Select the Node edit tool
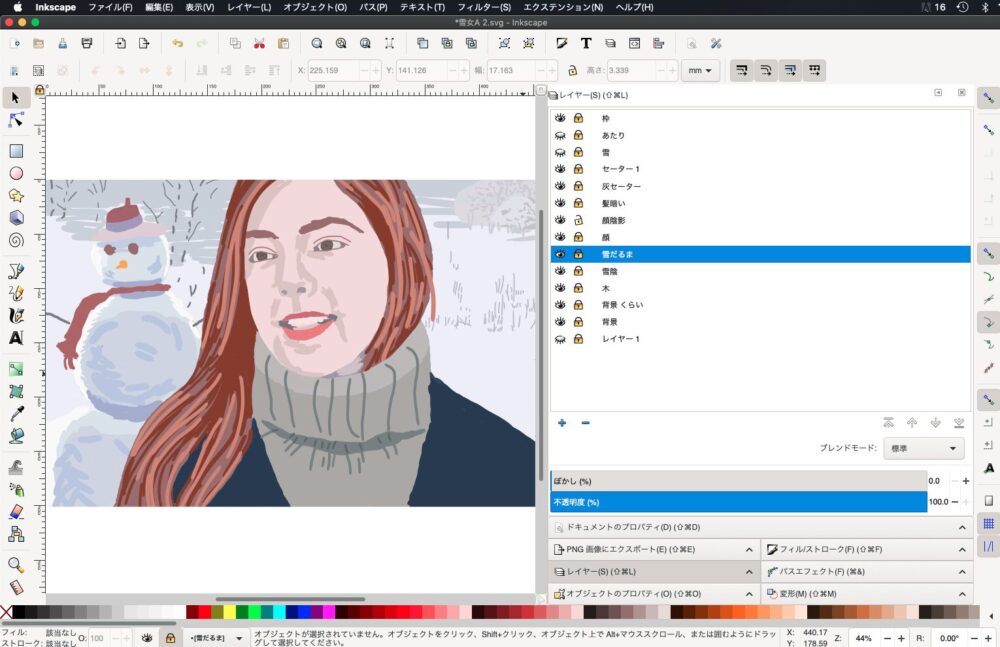 (16, 120)
